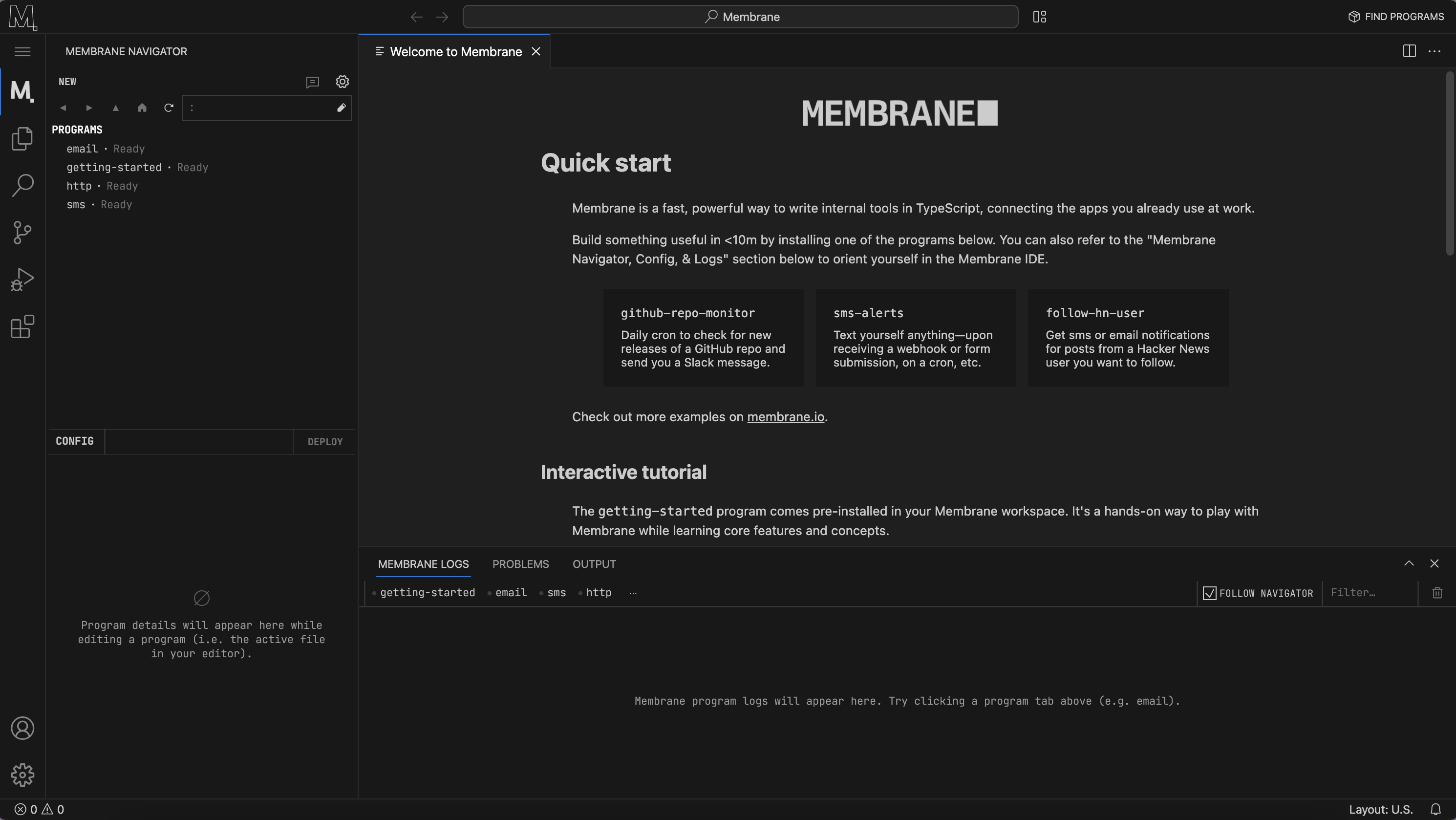Toggle the Follow Navigator checkbox
This screenshot has width=1456, height=820.
point(1209,593)
